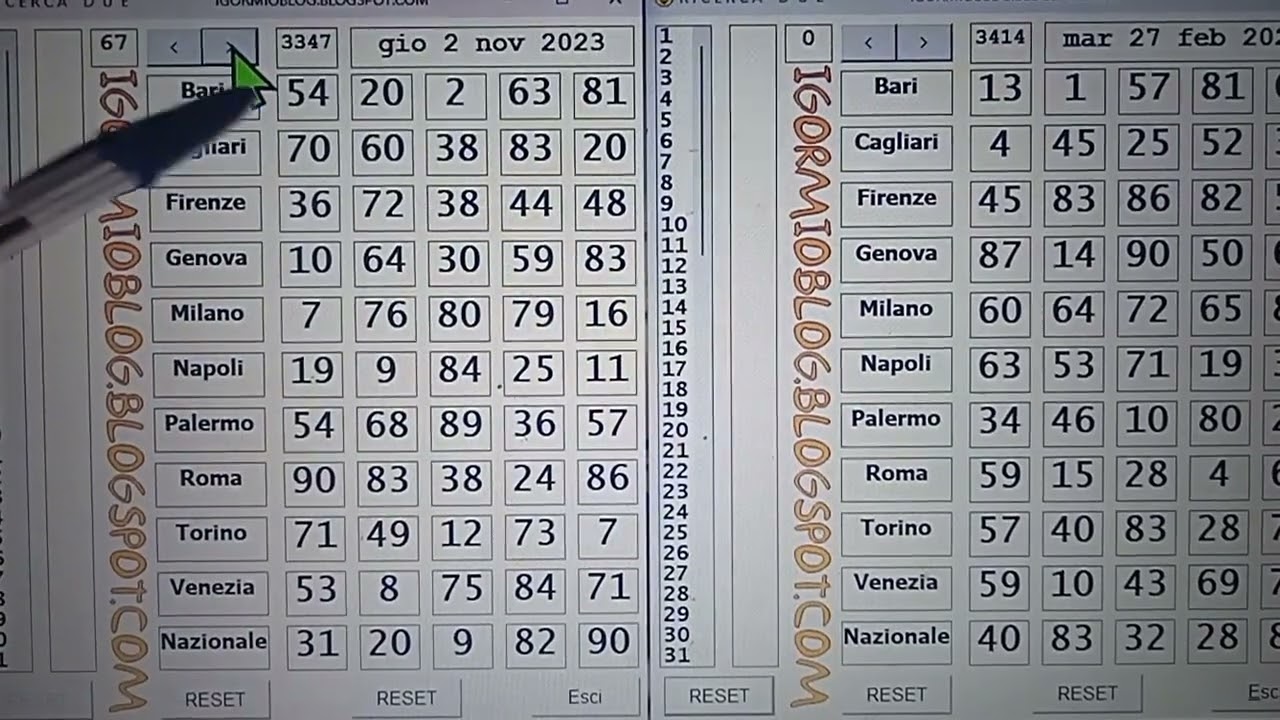Image resolution: width=1280 pixels, height=720 pixels.
Task: Click Nazionale number 32 in right window
Action: point(1146,638)
